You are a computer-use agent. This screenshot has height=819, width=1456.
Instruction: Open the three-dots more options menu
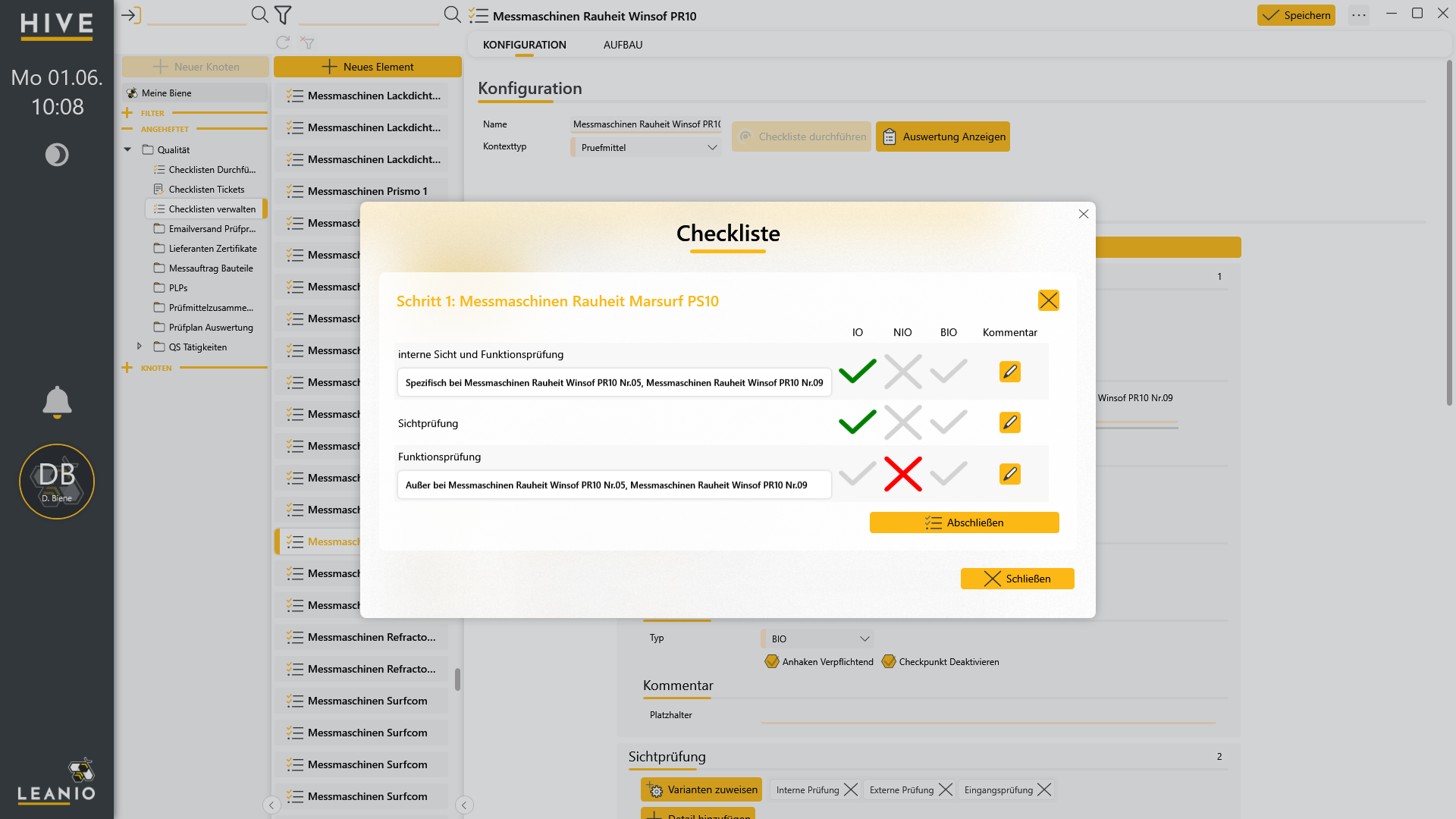[1359, 15]
